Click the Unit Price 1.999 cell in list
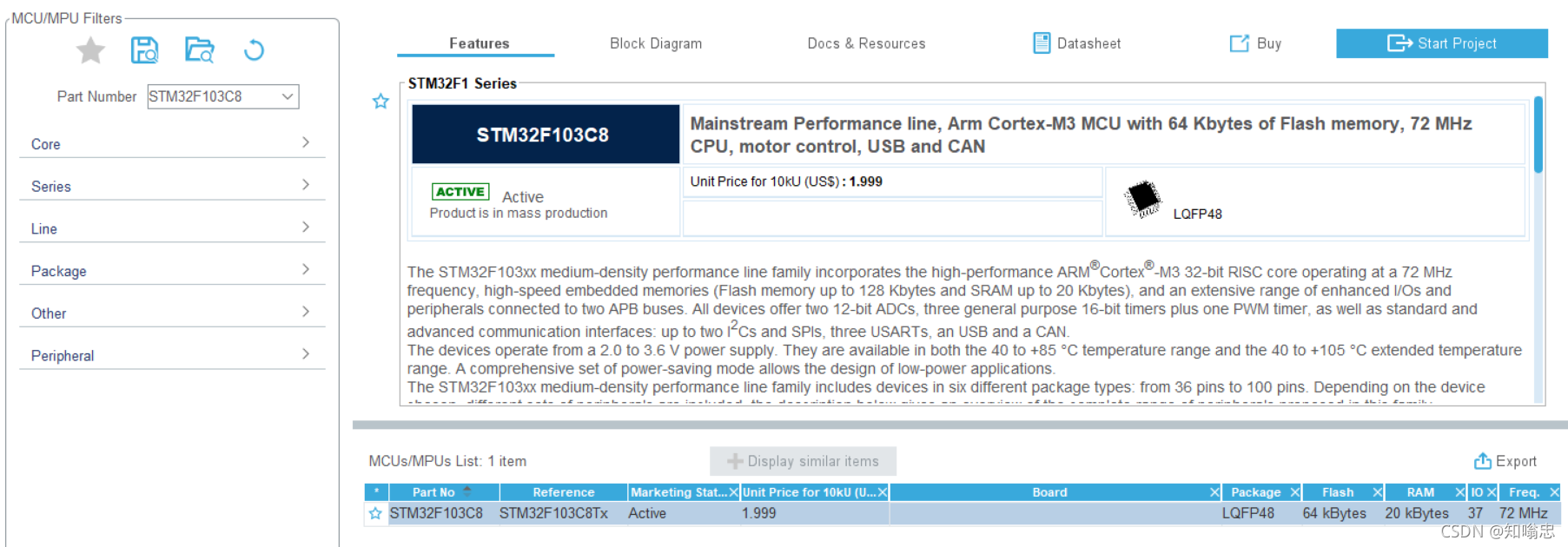 (815, 513)
